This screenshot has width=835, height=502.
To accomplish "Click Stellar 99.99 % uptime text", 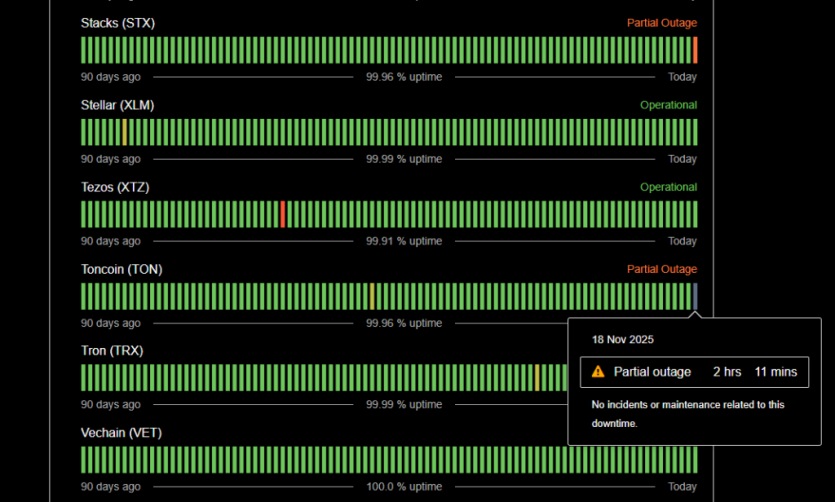I will (x=404, y=159).
